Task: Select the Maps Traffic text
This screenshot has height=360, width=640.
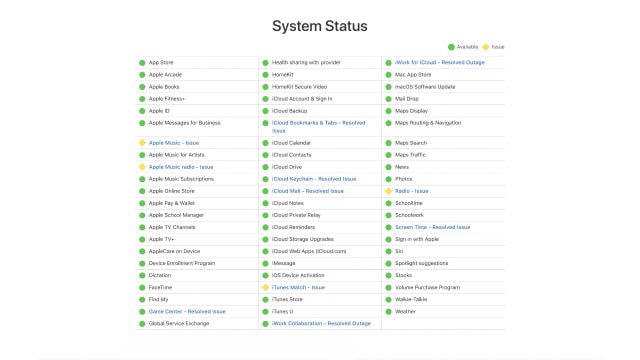Action: (410, 155)
